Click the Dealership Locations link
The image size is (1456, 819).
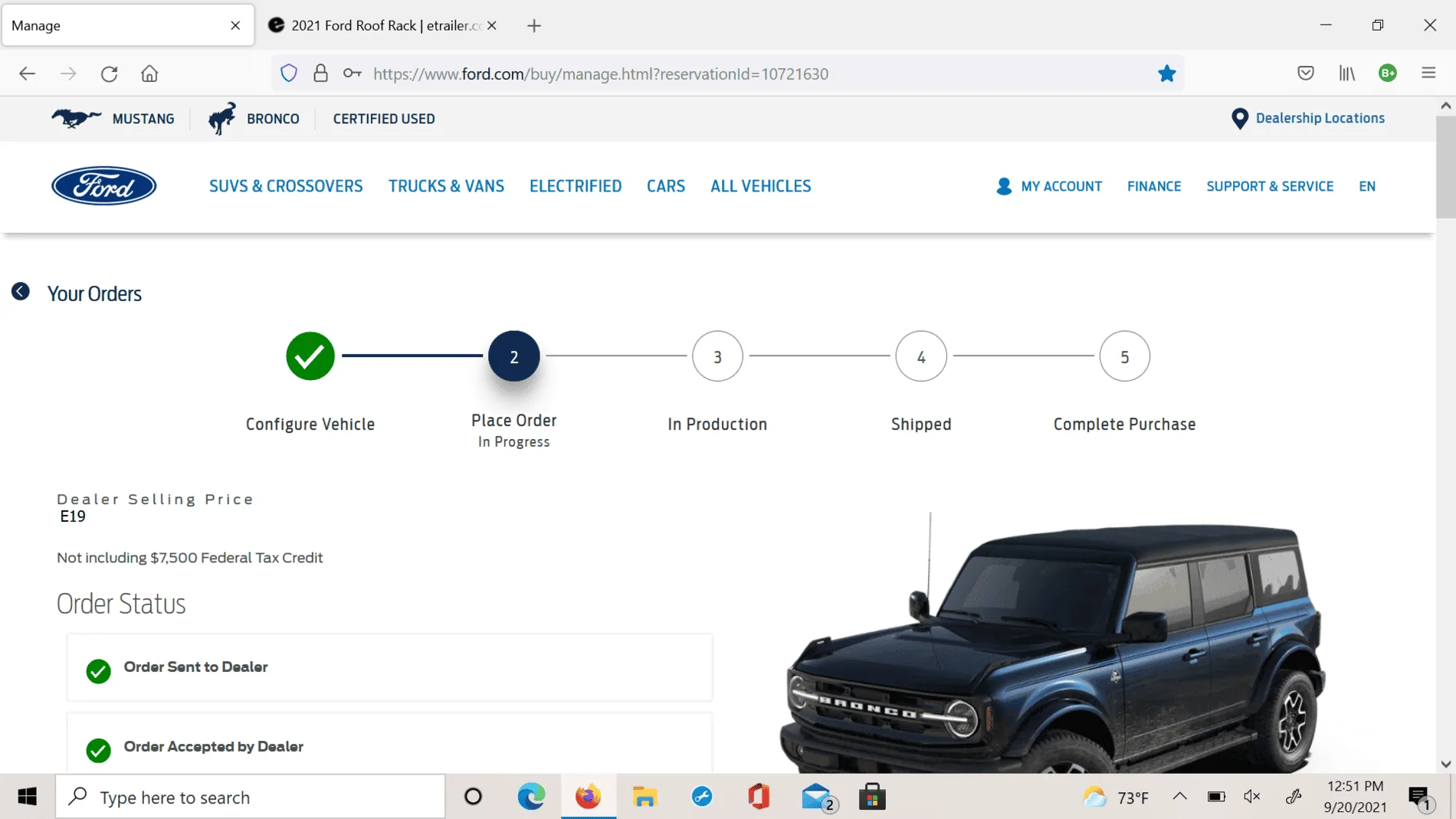[1320, 118]
